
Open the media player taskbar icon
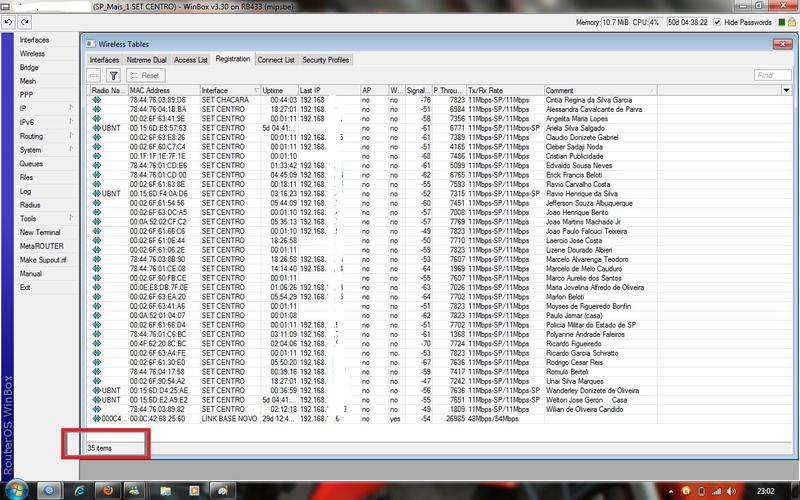click(x=194, y=491)
